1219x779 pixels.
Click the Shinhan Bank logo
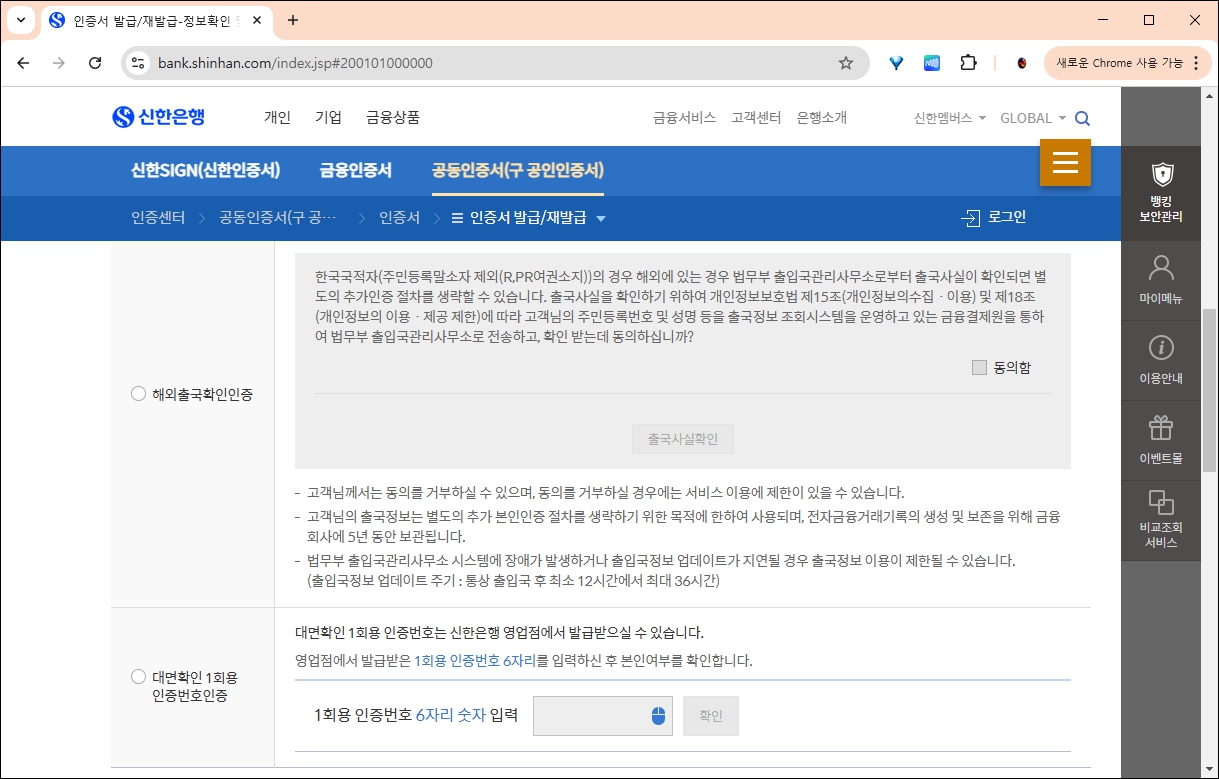pos(160,116)
